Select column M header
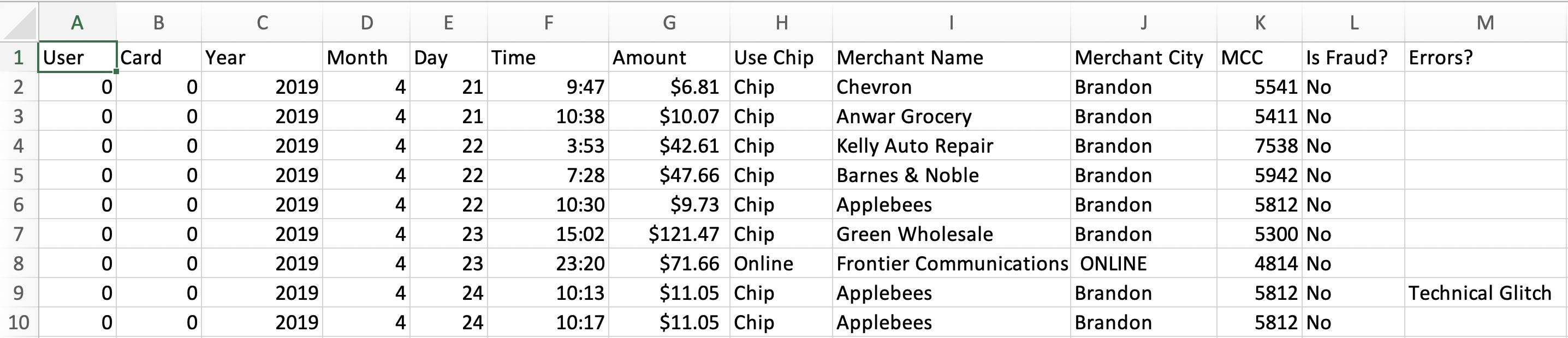 point(1486,22)
